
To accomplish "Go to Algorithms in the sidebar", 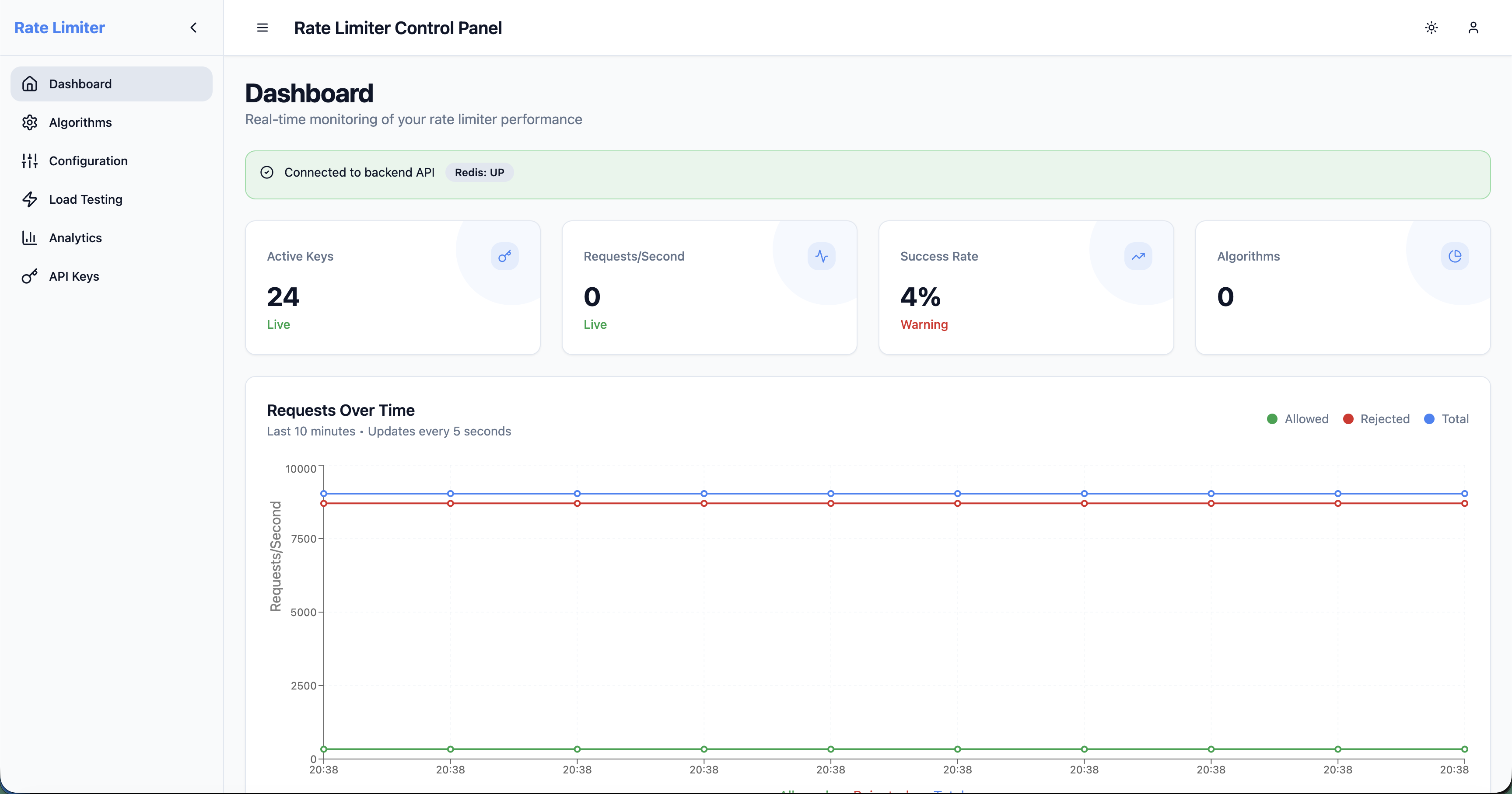I will coord(112,122).
